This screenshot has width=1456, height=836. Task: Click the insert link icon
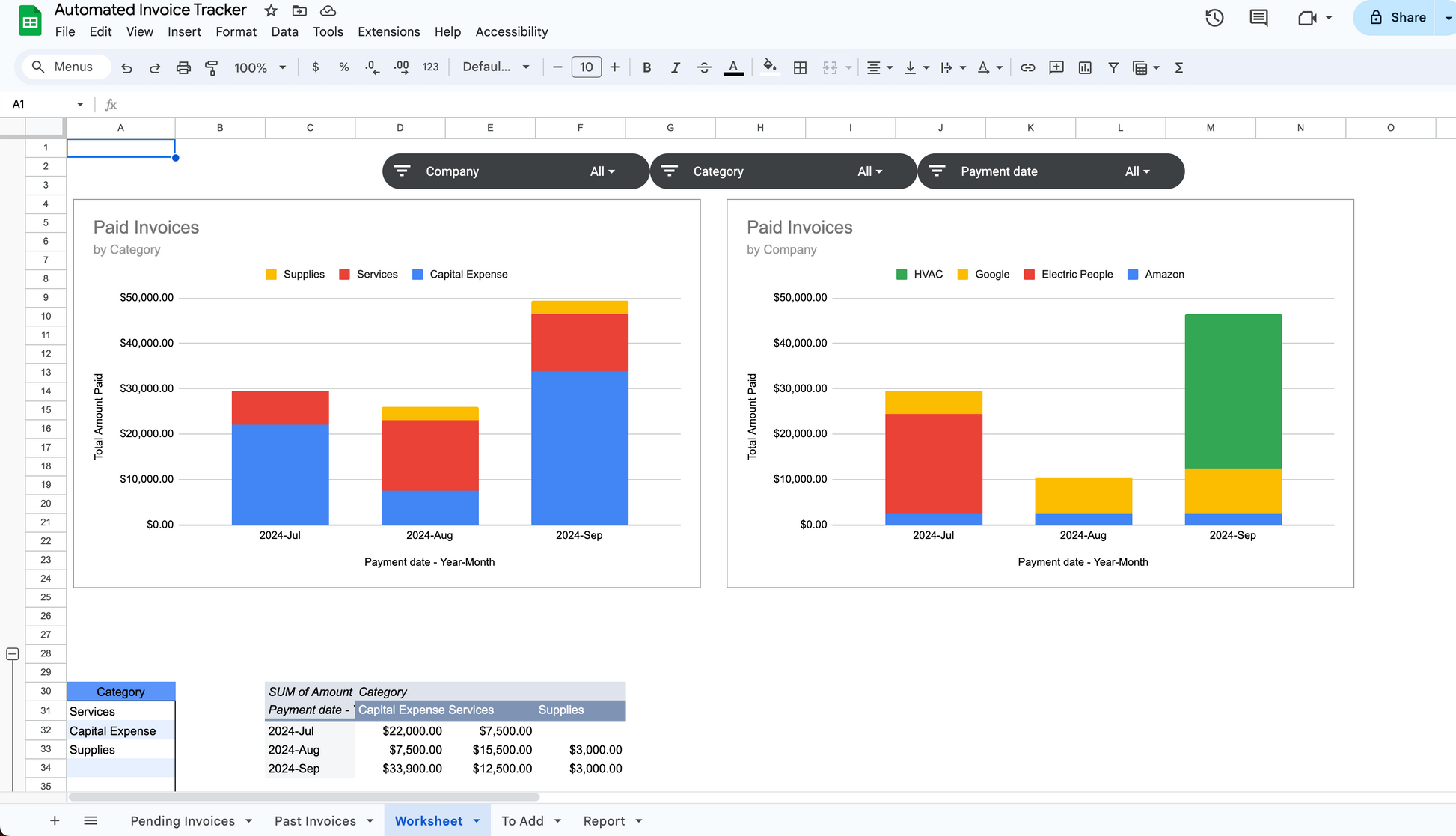pyautogui.click(x=1027, y=67)
